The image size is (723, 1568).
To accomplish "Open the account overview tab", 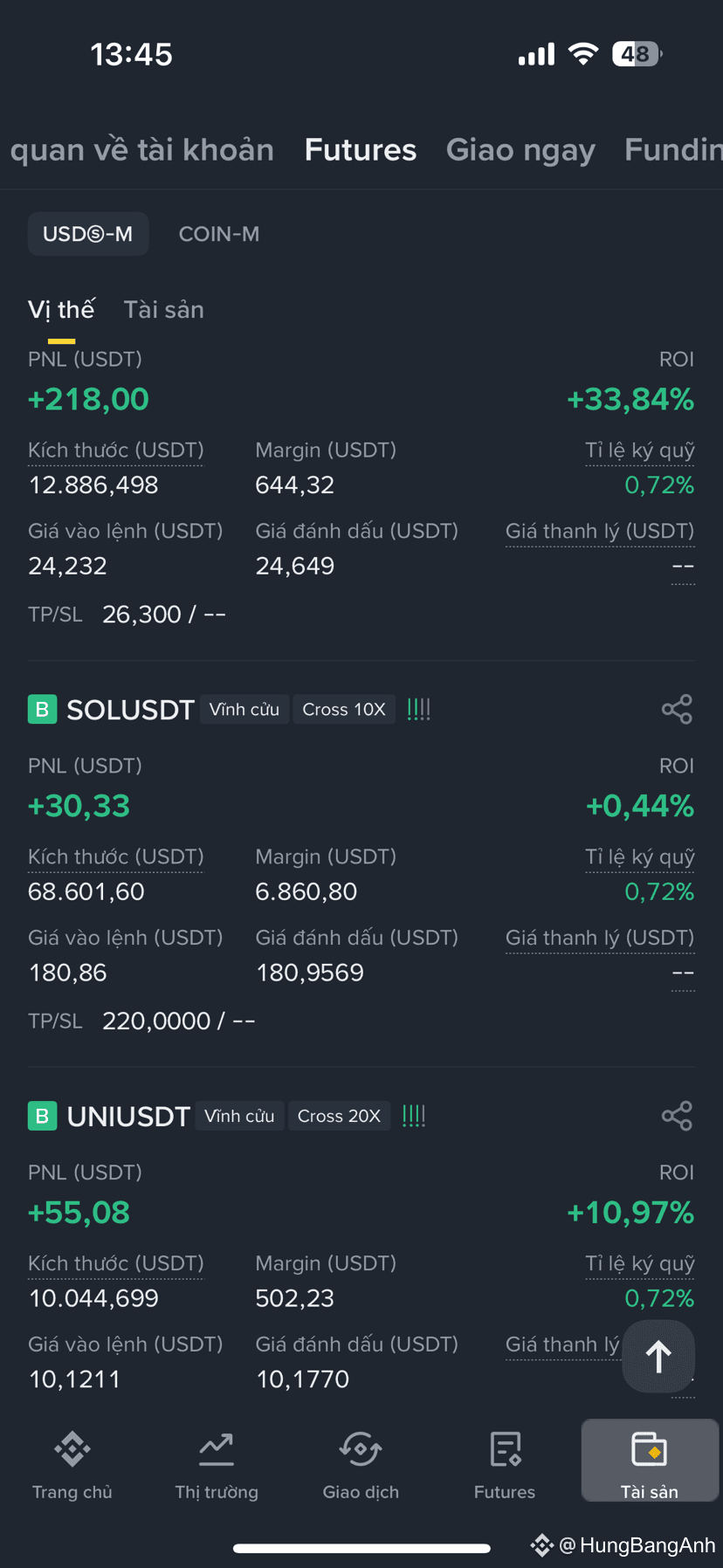I will (141, 150).
